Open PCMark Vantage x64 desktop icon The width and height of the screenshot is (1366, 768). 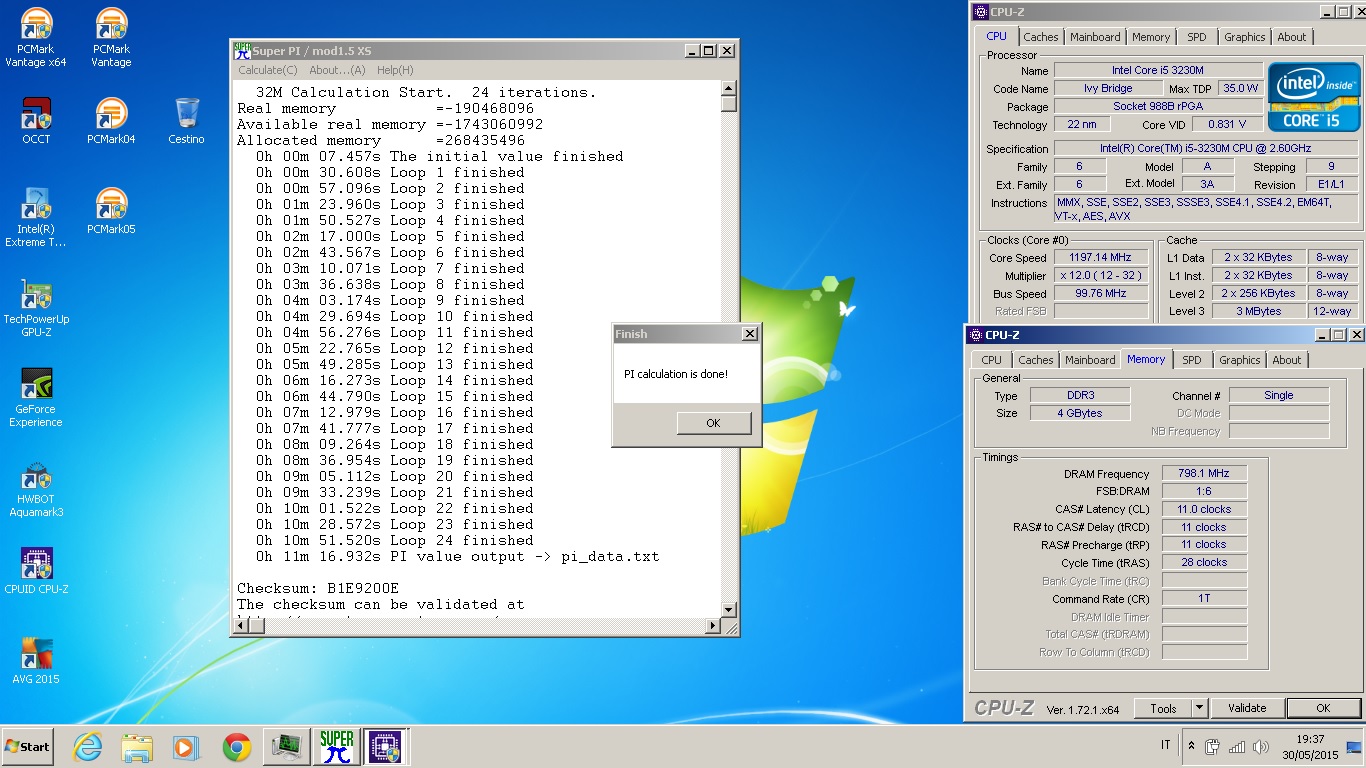(36, 38)
